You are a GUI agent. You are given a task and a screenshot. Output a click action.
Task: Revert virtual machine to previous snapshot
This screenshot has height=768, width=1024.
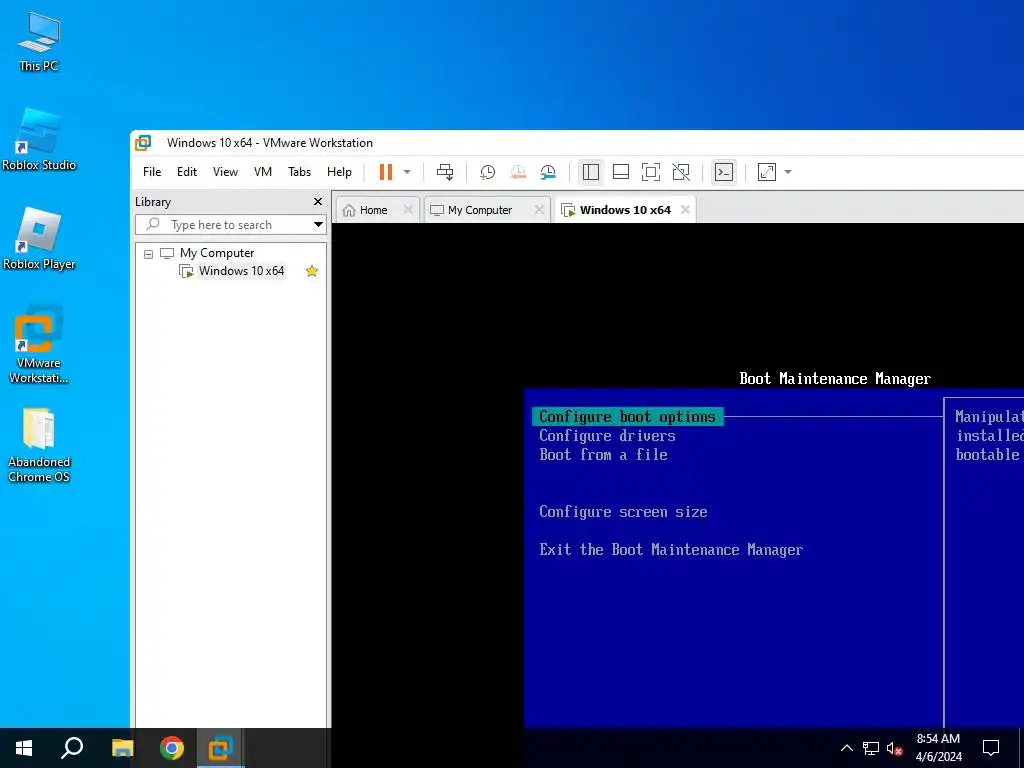(x=518, y=172)
